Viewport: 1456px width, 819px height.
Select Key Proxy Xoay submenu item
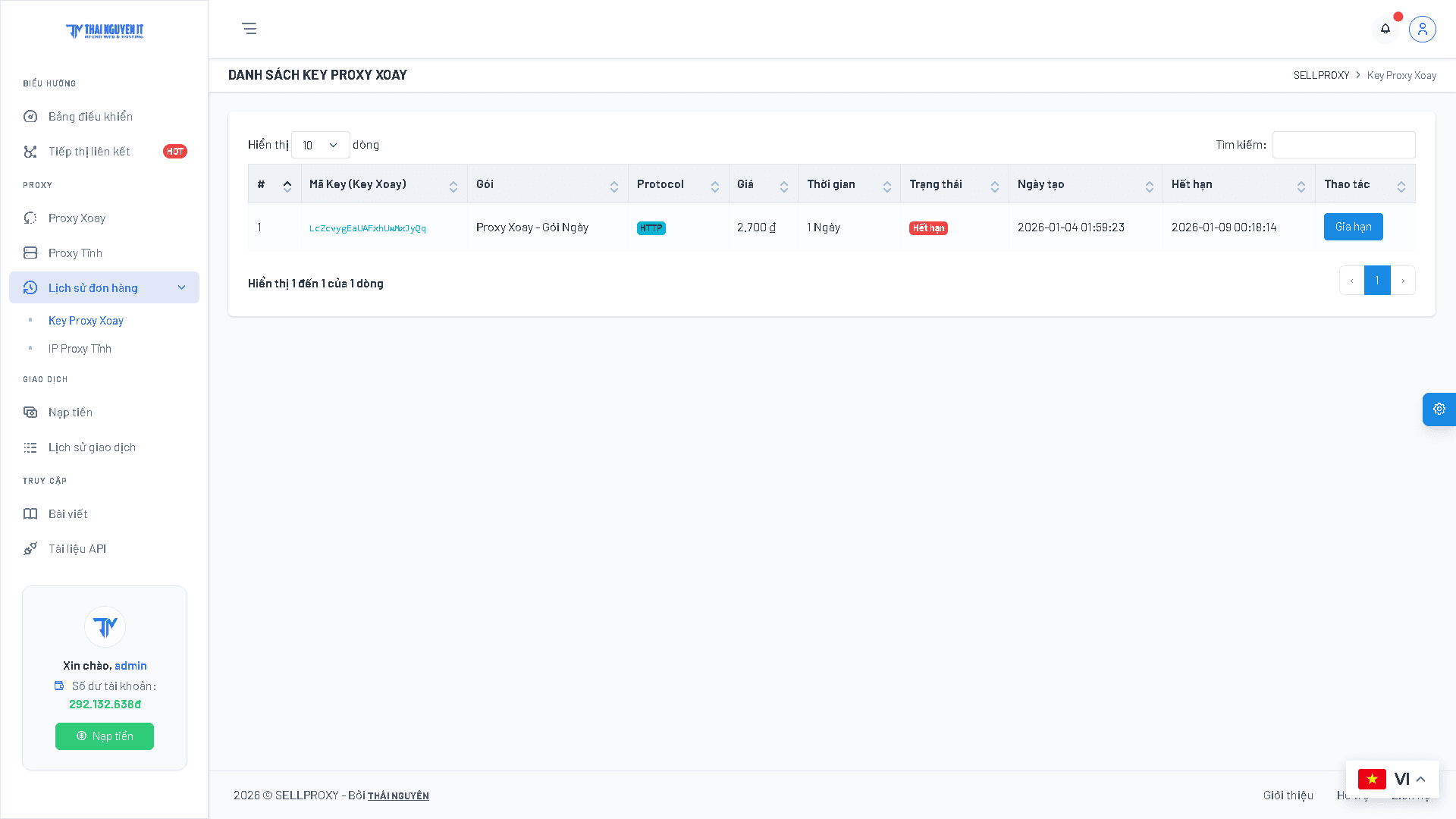coord(86,321)
